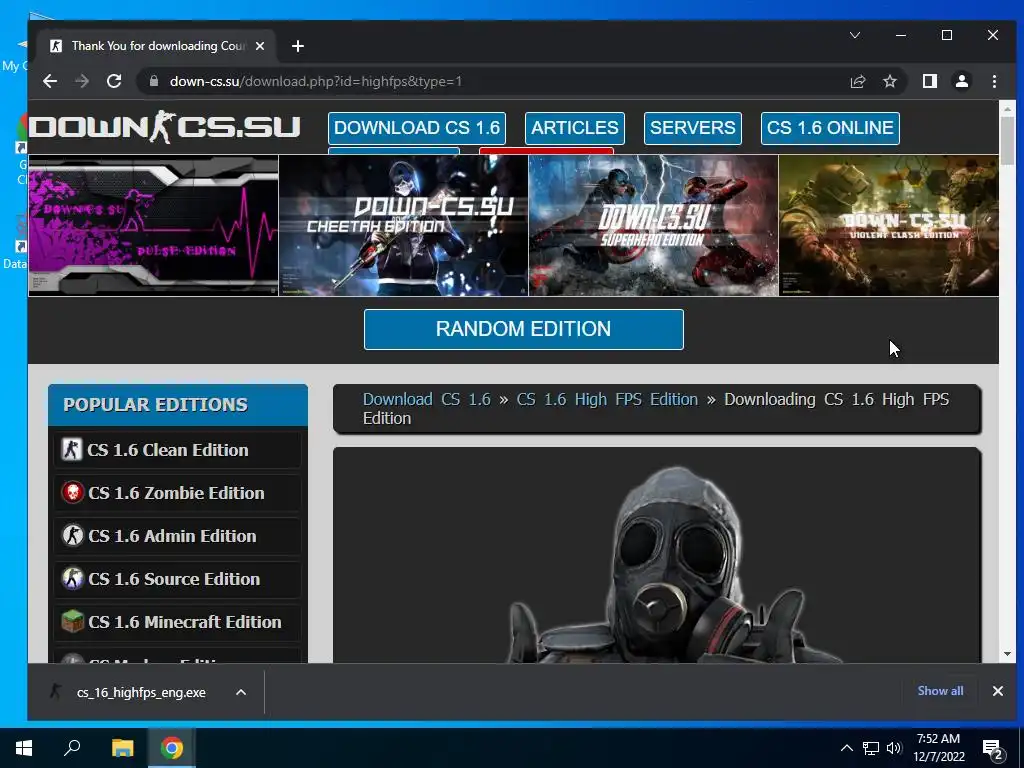Viewport: 1024px width, 768px height.
Task: Show hidden system tray icons
Action: (x=846, y=748)
